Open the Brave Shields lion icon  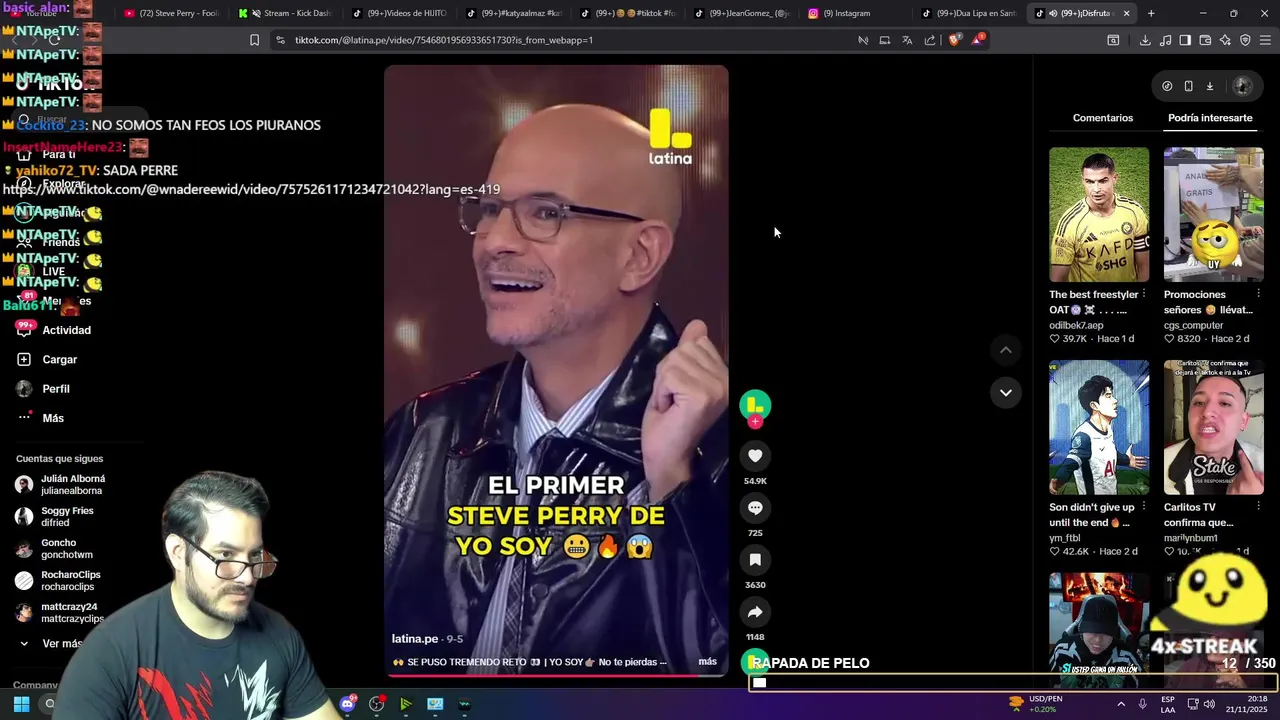(954, 40)
